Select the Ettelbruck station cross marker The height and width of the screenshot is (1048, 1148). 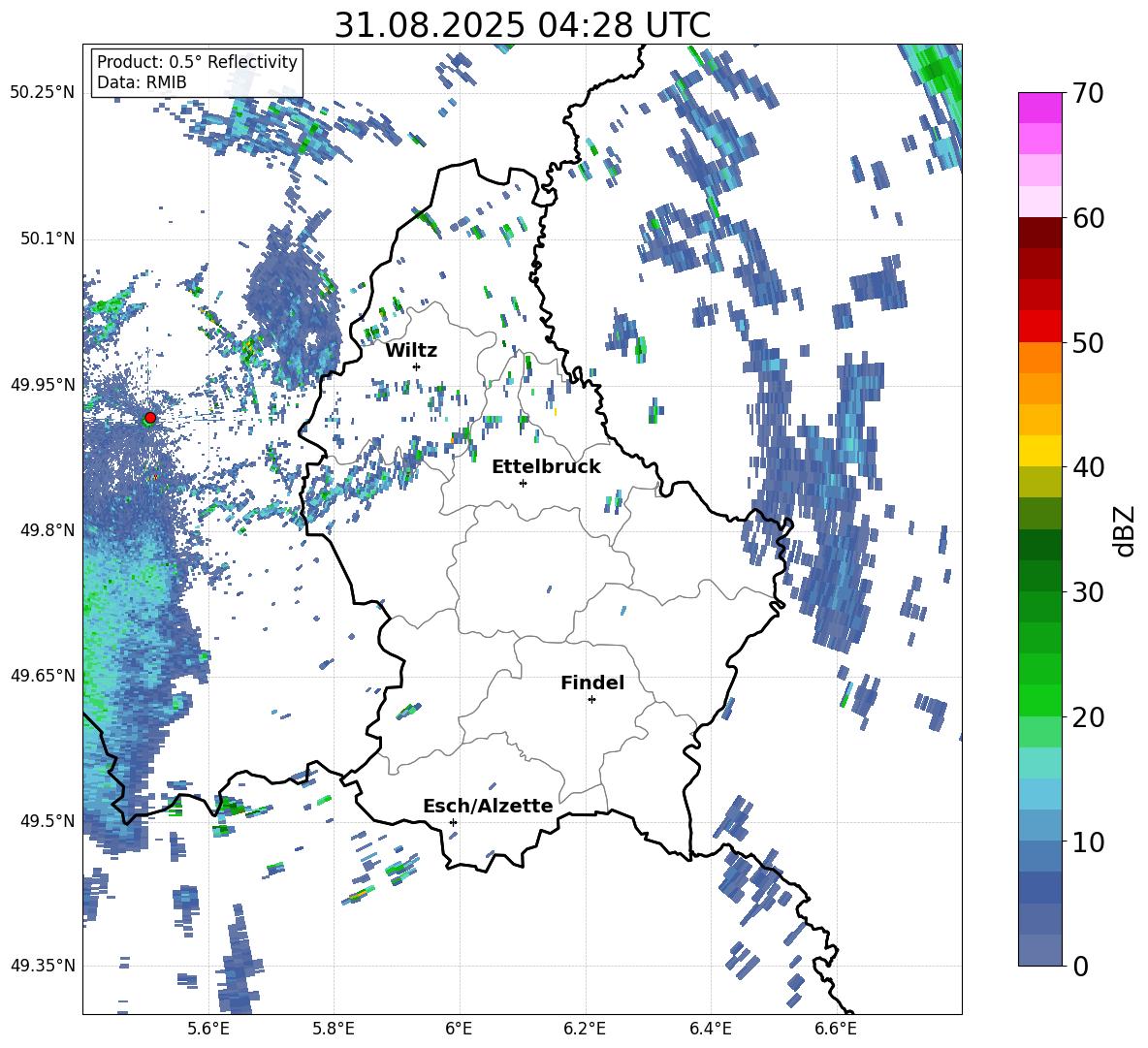(x=523, y=483)
